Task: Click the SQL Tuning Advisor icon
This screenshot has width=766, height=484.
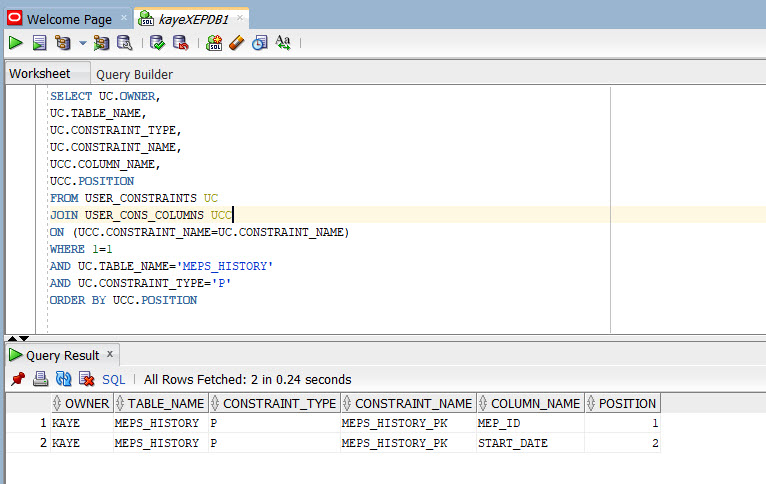Action: 125,43
